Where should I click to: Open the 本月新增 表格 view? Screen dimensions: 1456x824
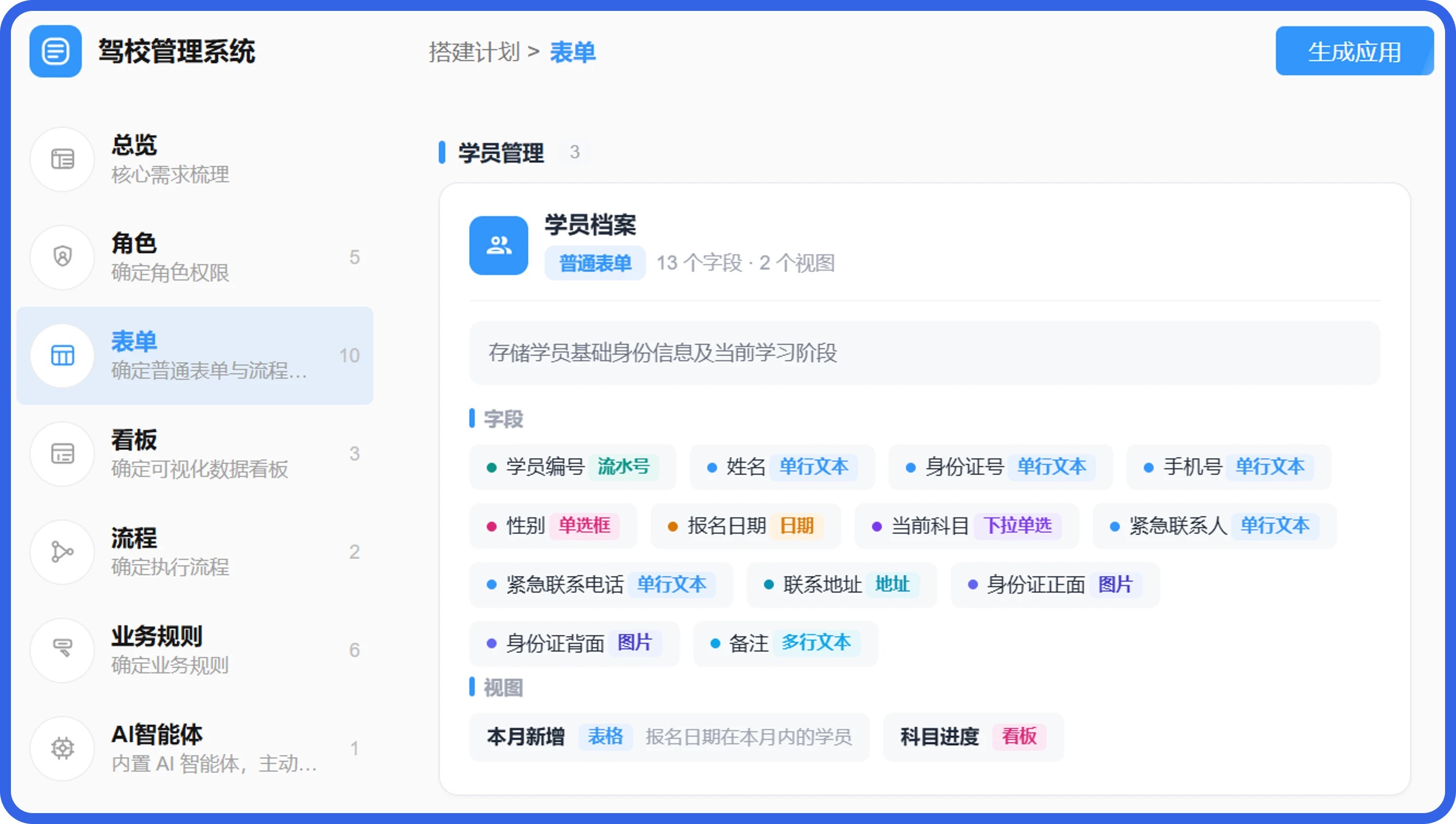click(669, 737)
